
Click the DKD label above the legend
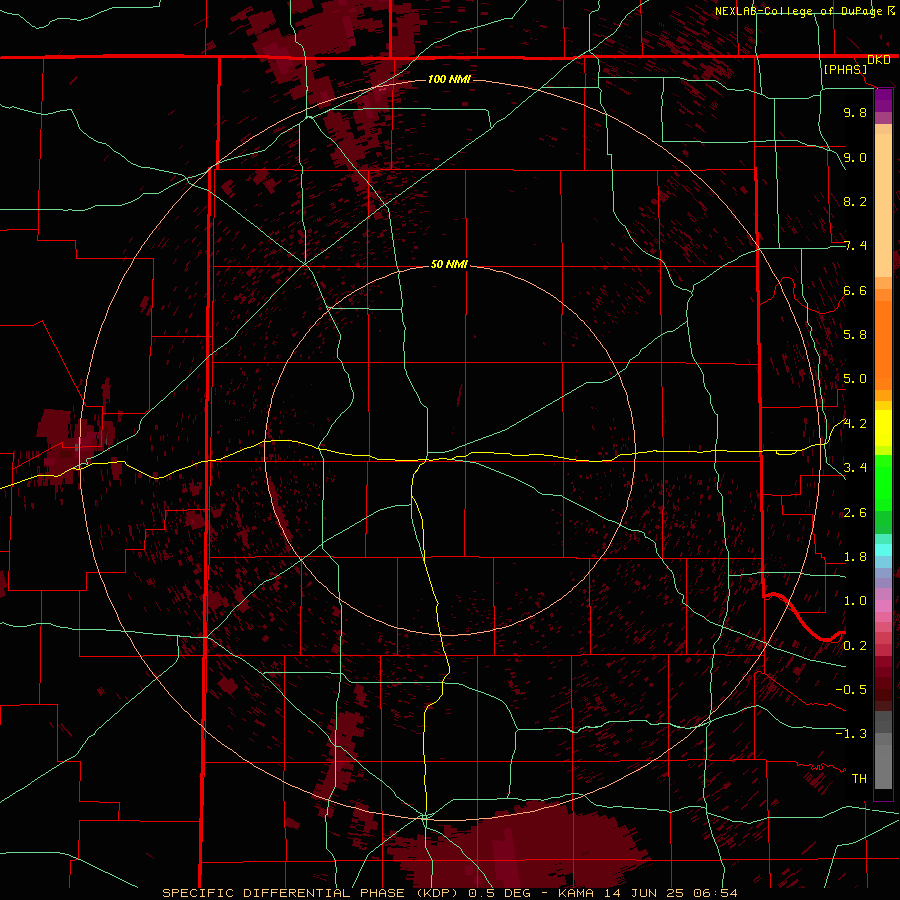879,60
